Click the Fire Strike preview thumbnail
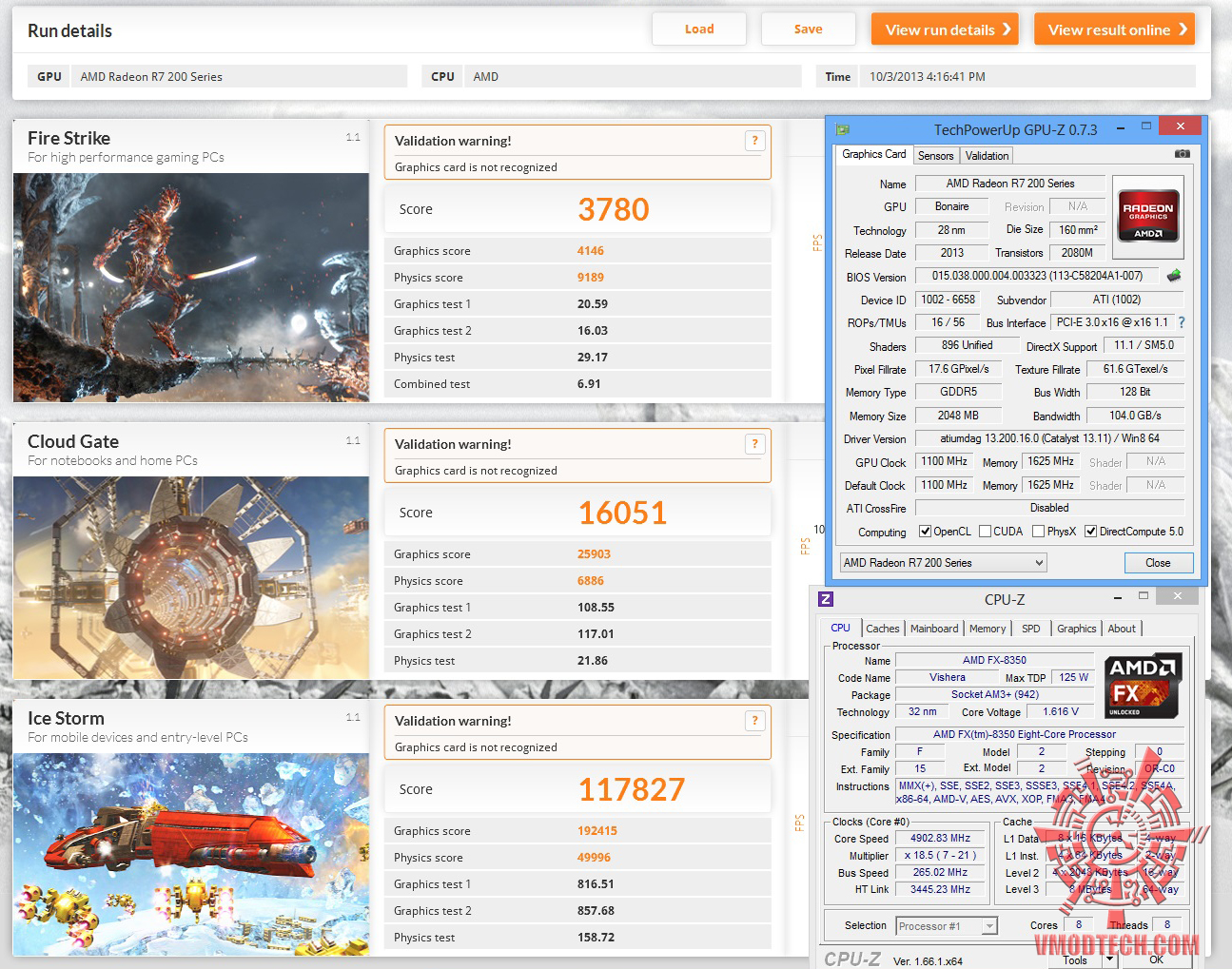Viewport: 1232px width, 969px height. click(191, 287)
